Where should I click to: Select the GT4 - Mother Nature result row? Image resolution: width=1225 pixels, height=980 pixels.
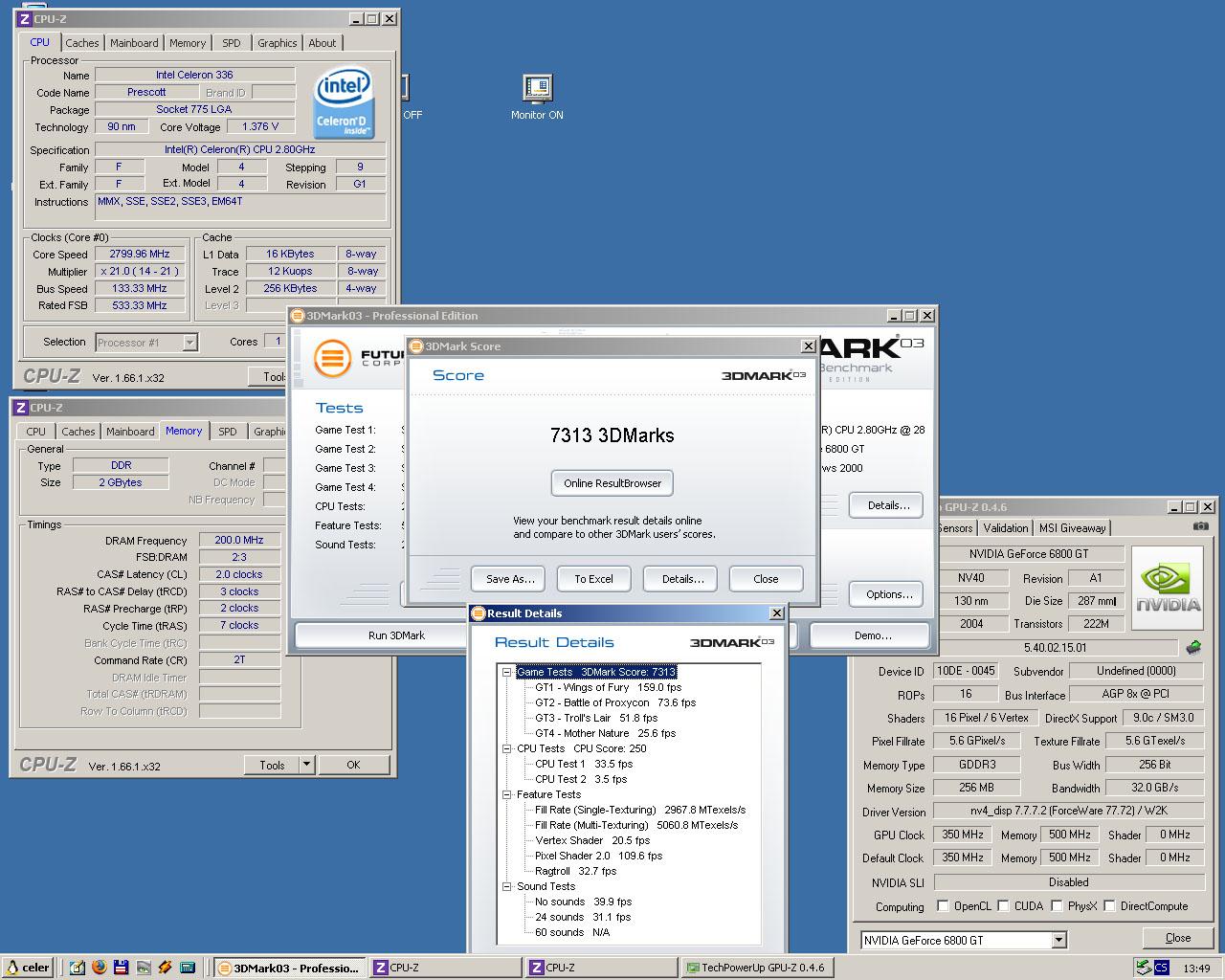605,733
